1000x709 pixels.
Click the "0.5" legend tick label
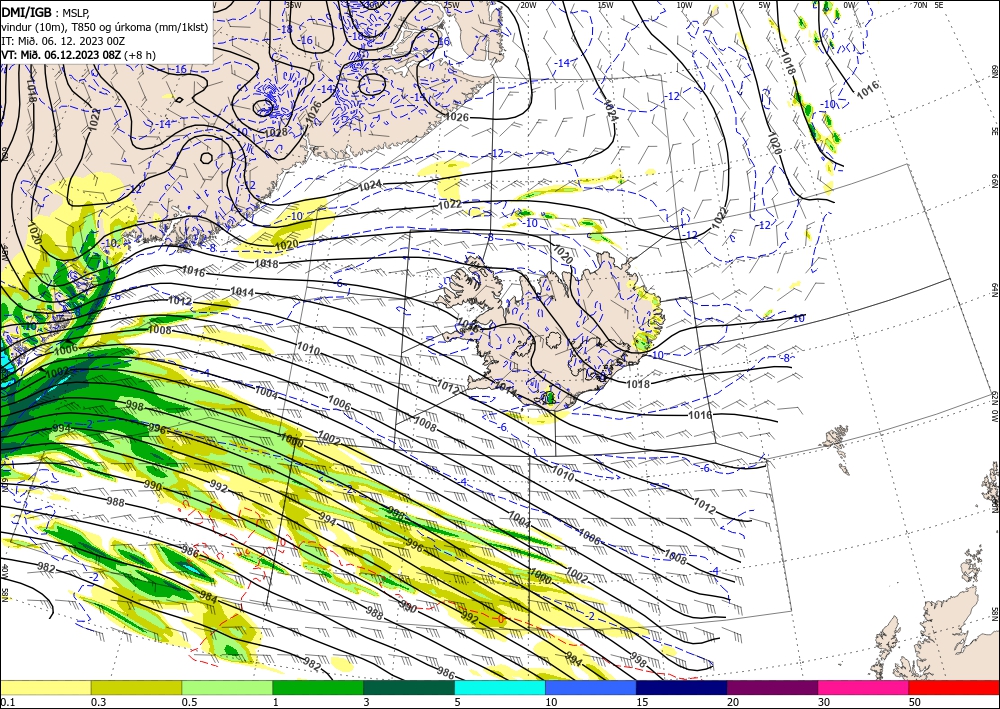point(189,702)
